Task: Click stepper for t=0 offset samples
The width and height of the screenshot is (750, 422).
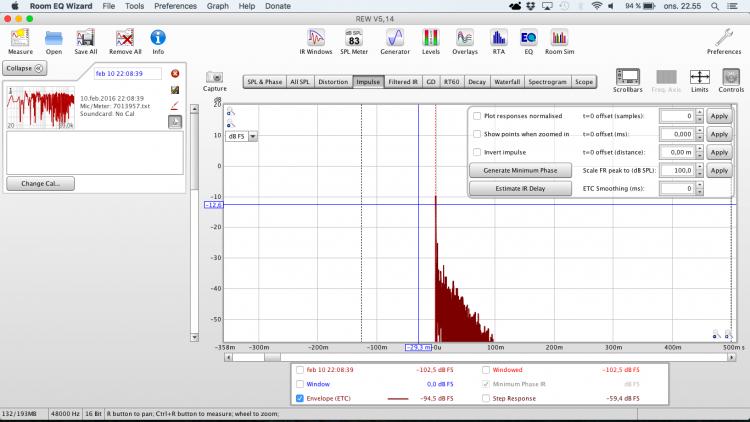Action: [x=699, y=116]
